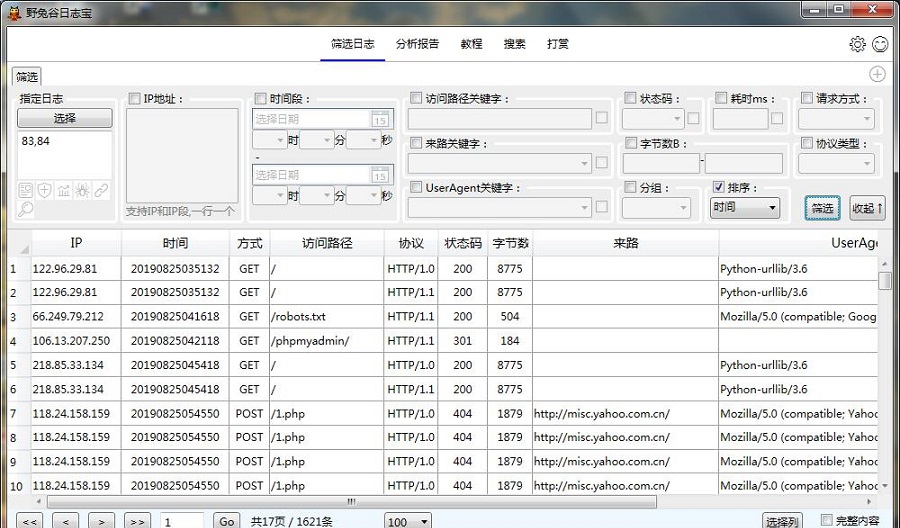The width and height of the screenshot is (900, 528).
Task: Enable the IP地址 filter checkbox
Action: [134, 99]
